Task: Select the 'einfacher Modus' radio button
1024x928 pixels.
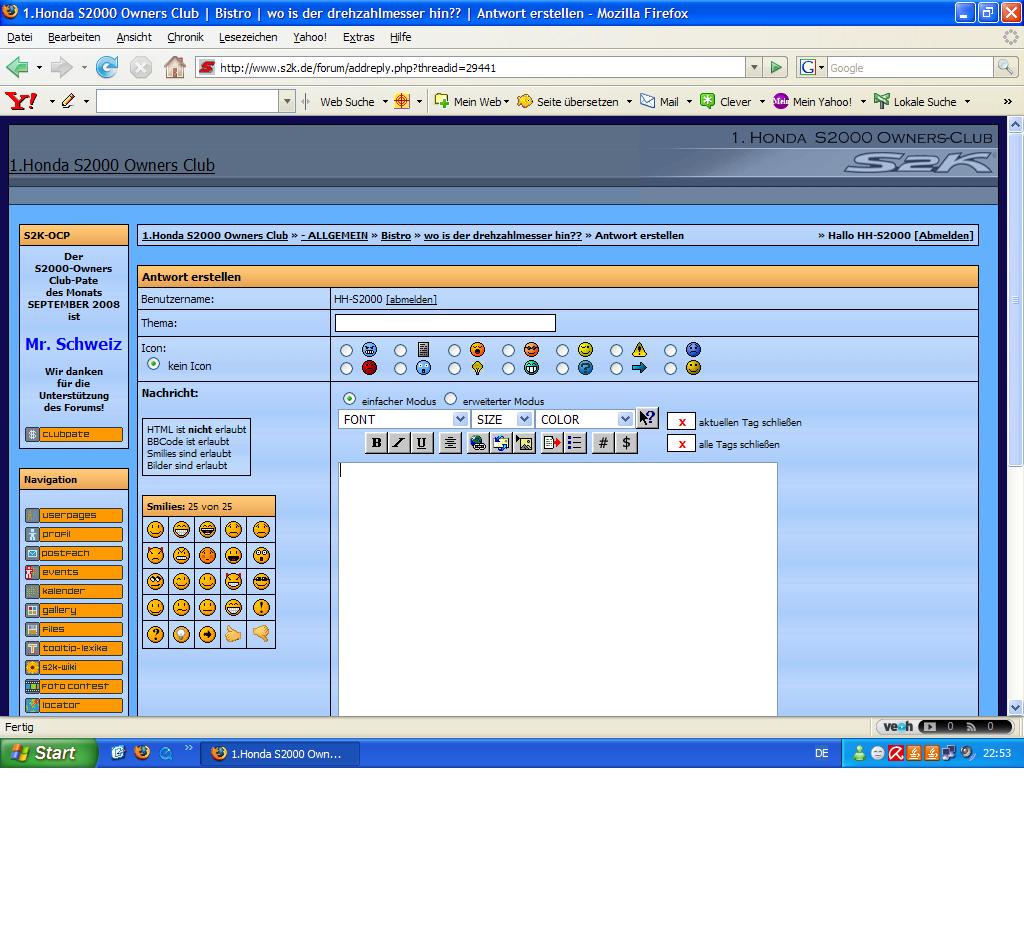Action: click(x=349, y=399)
